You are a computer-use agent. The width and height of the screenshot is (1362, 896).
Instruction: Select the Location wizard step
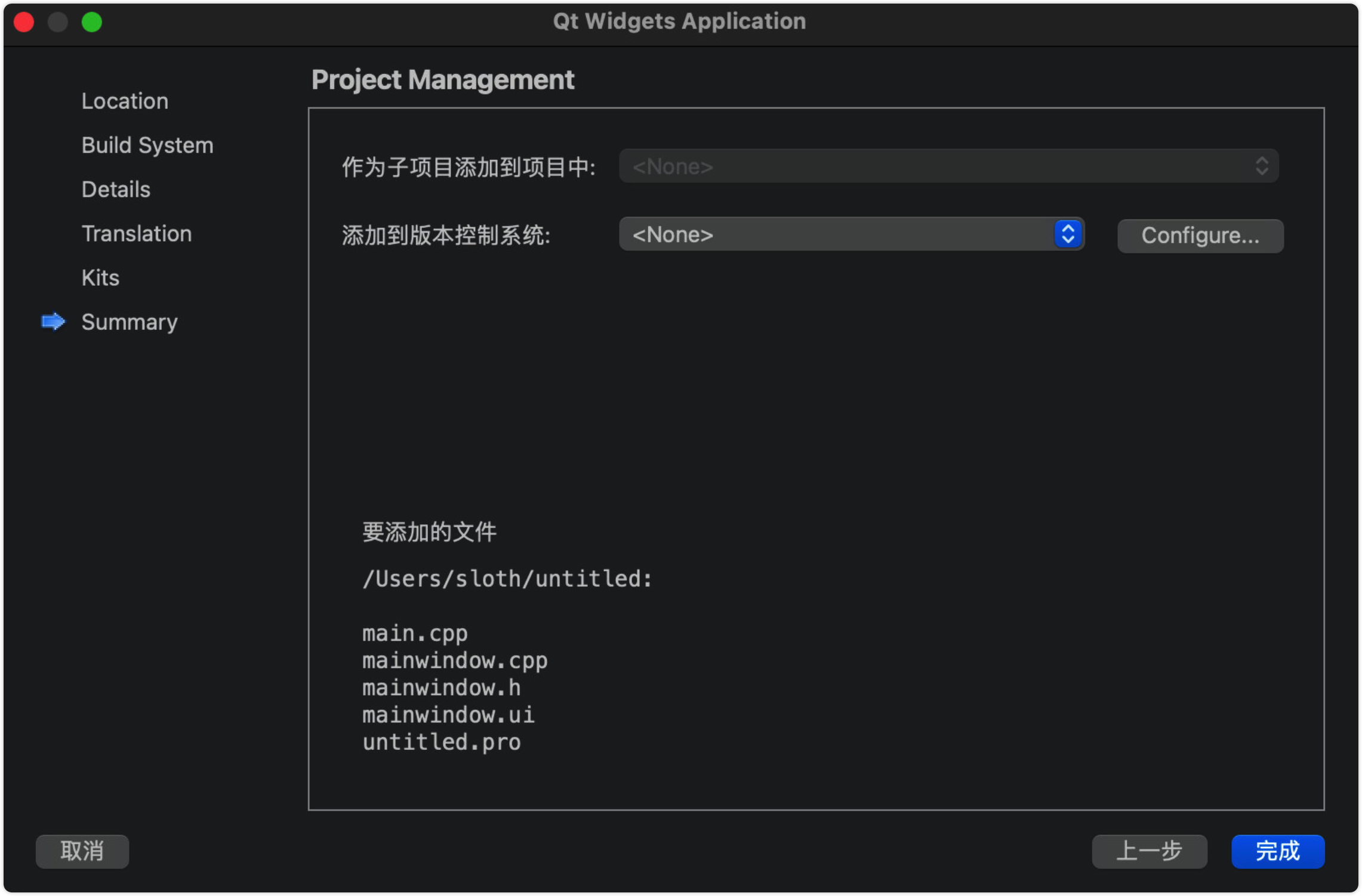[125, 101]
